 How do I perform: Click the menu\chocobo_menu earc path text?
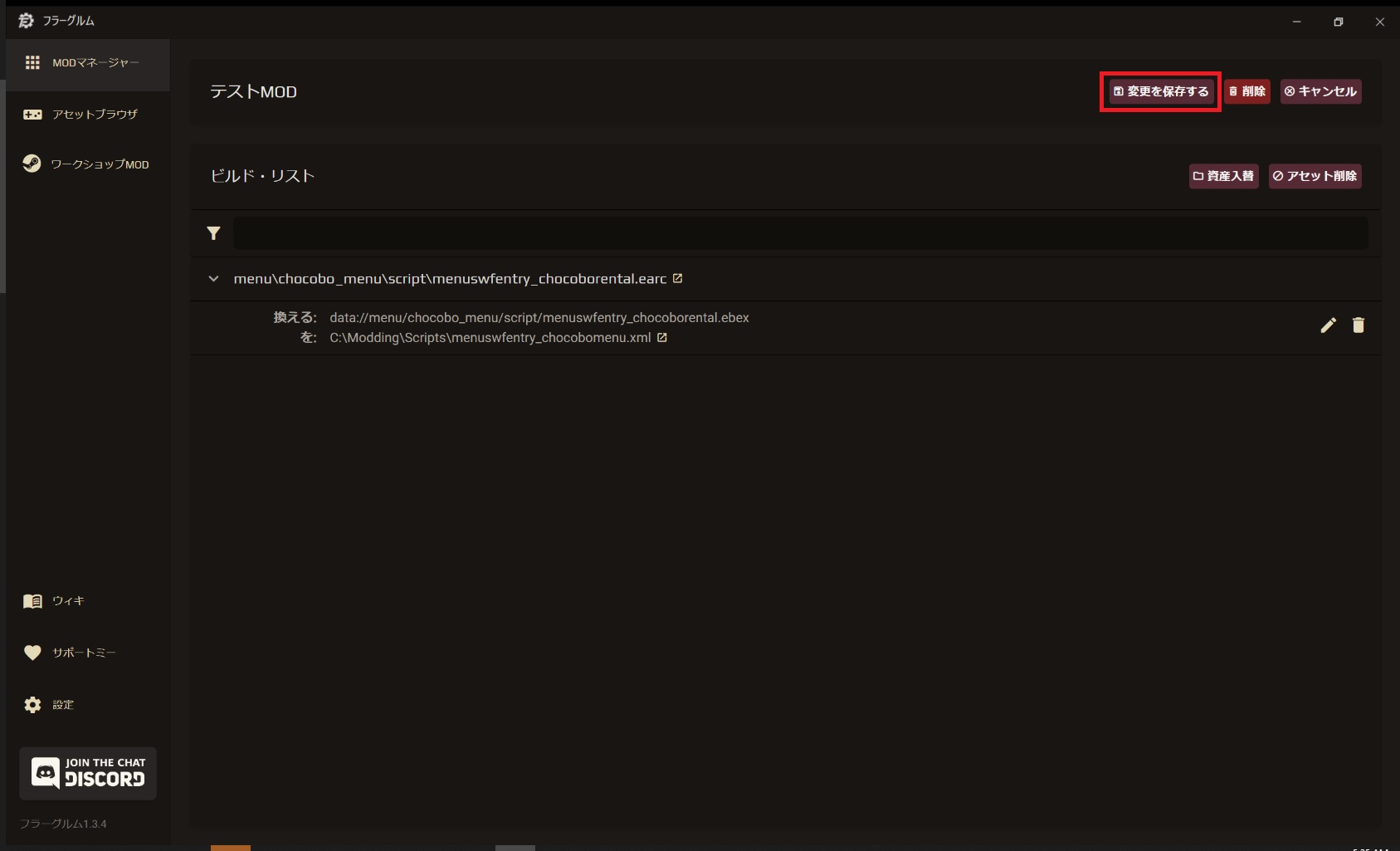tap(450, 279)
